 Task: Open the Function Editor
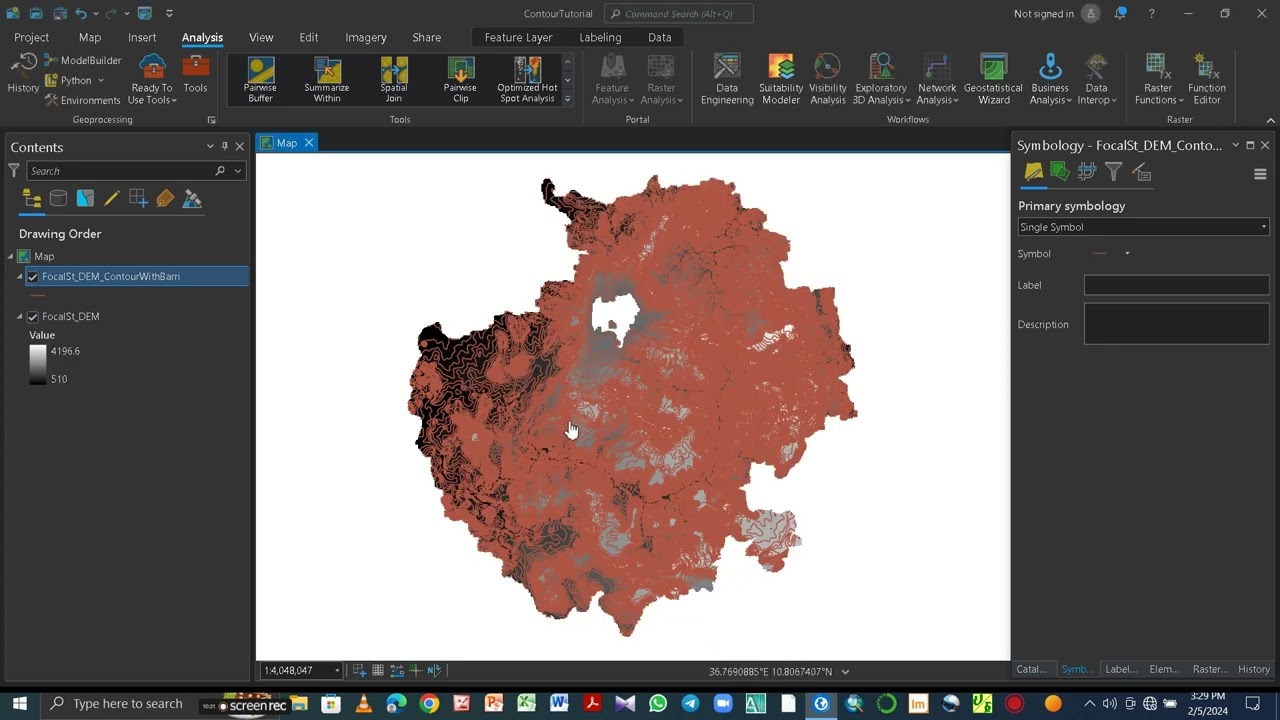[1207, 80]
